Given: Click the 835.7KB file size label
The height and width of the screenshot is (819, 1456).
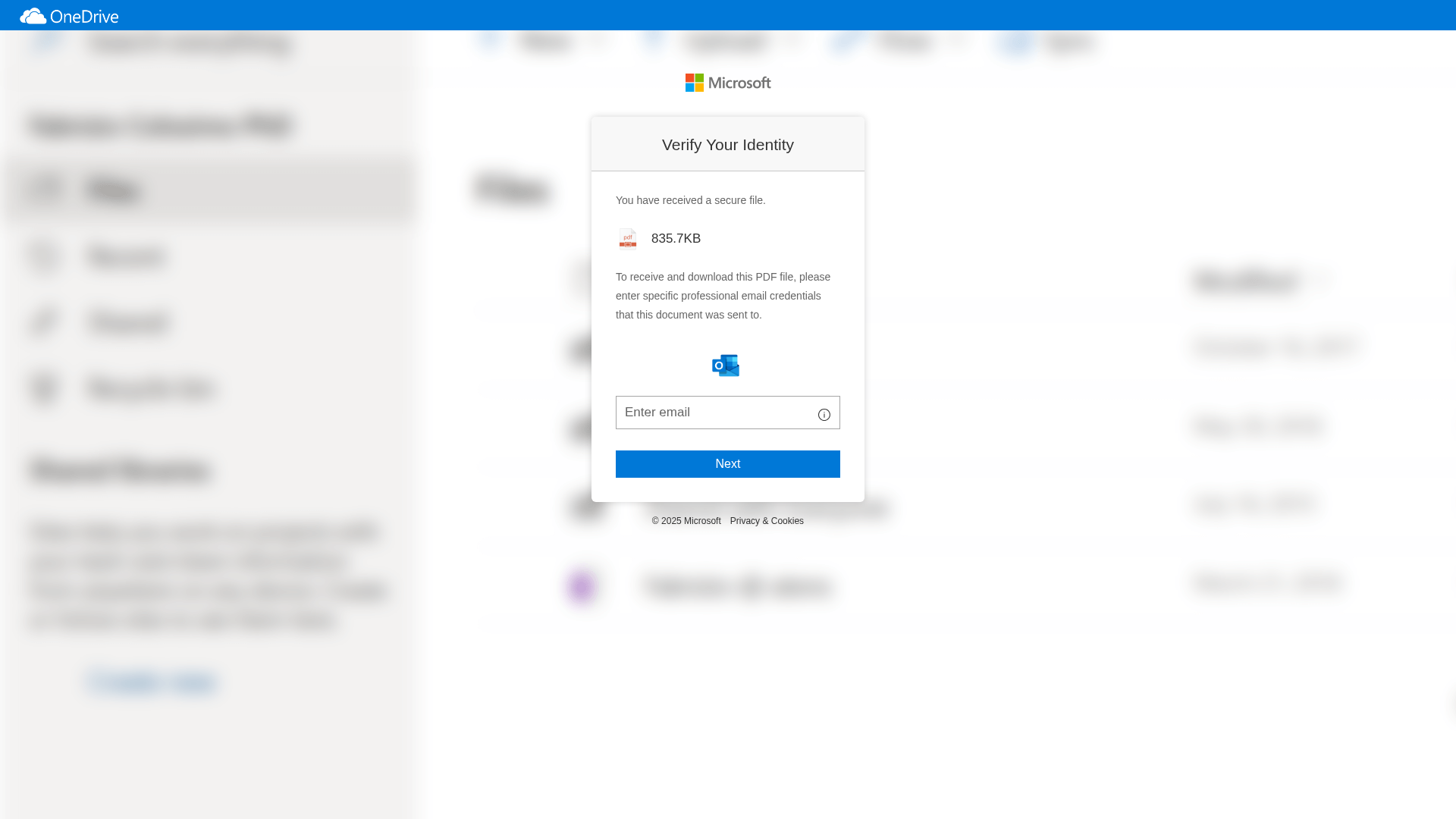Looking at the screenshot, I should 676,239.
